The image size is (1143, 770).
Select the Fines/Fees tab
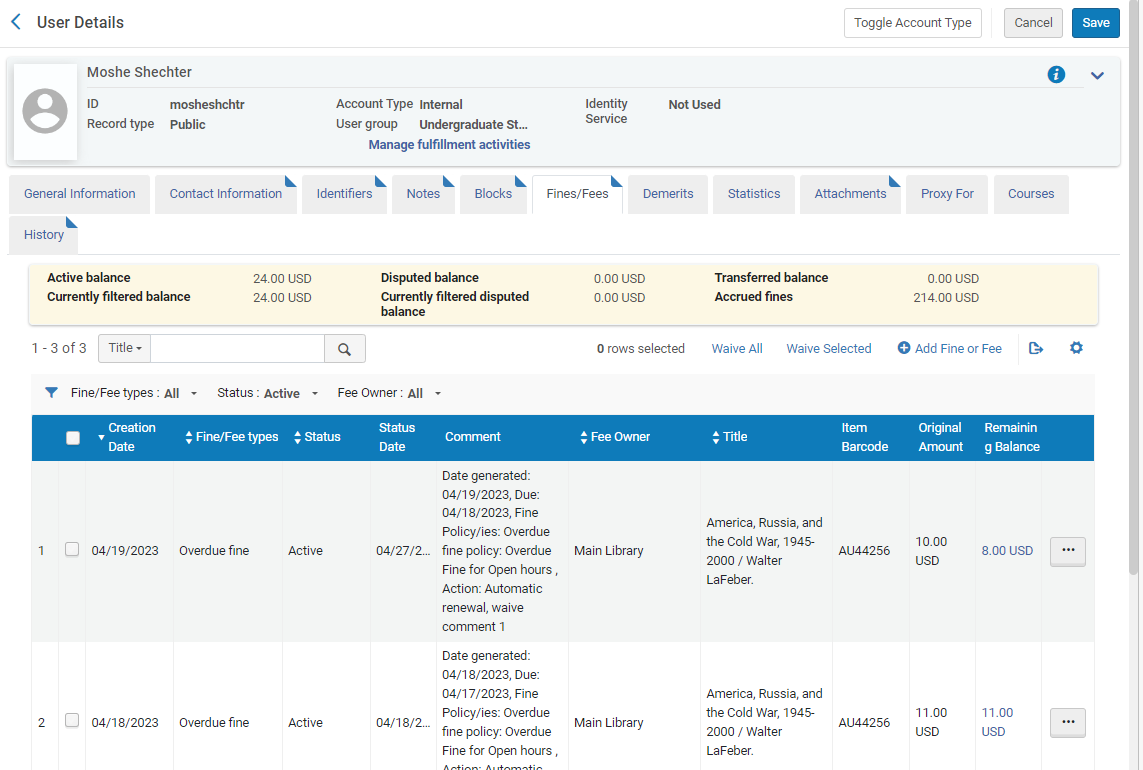tap(577, 194)
